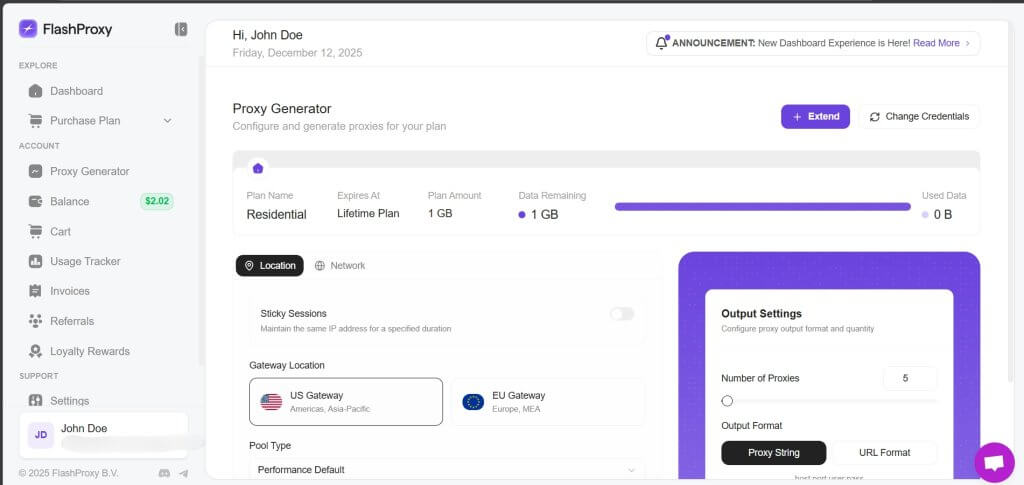This screenshot has height=485, width=1024.
Task: Click the announcement bell icon
Action: coord(661,43)
